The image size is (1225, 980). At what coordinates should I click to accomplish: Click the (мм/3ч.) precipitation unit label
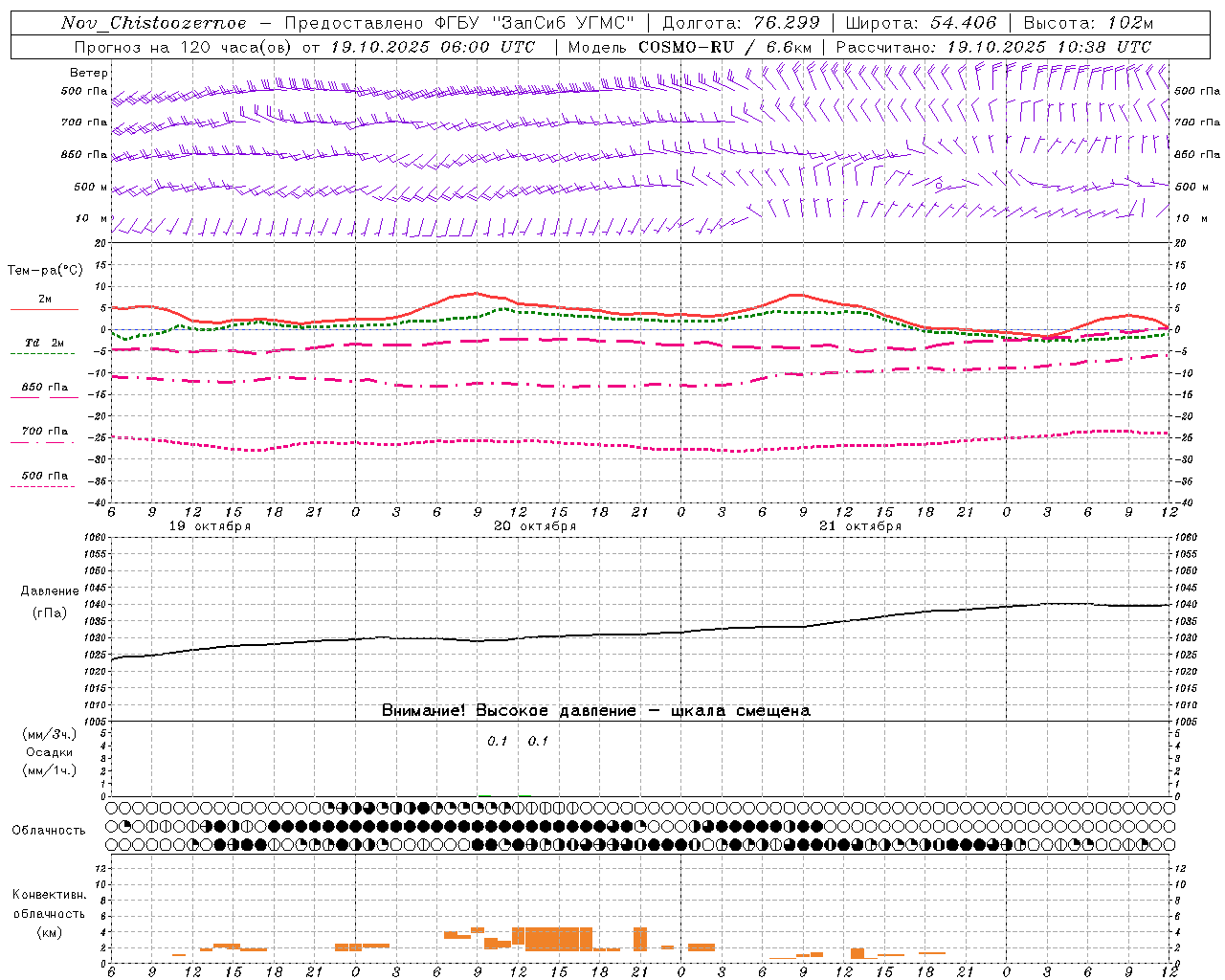50,734
